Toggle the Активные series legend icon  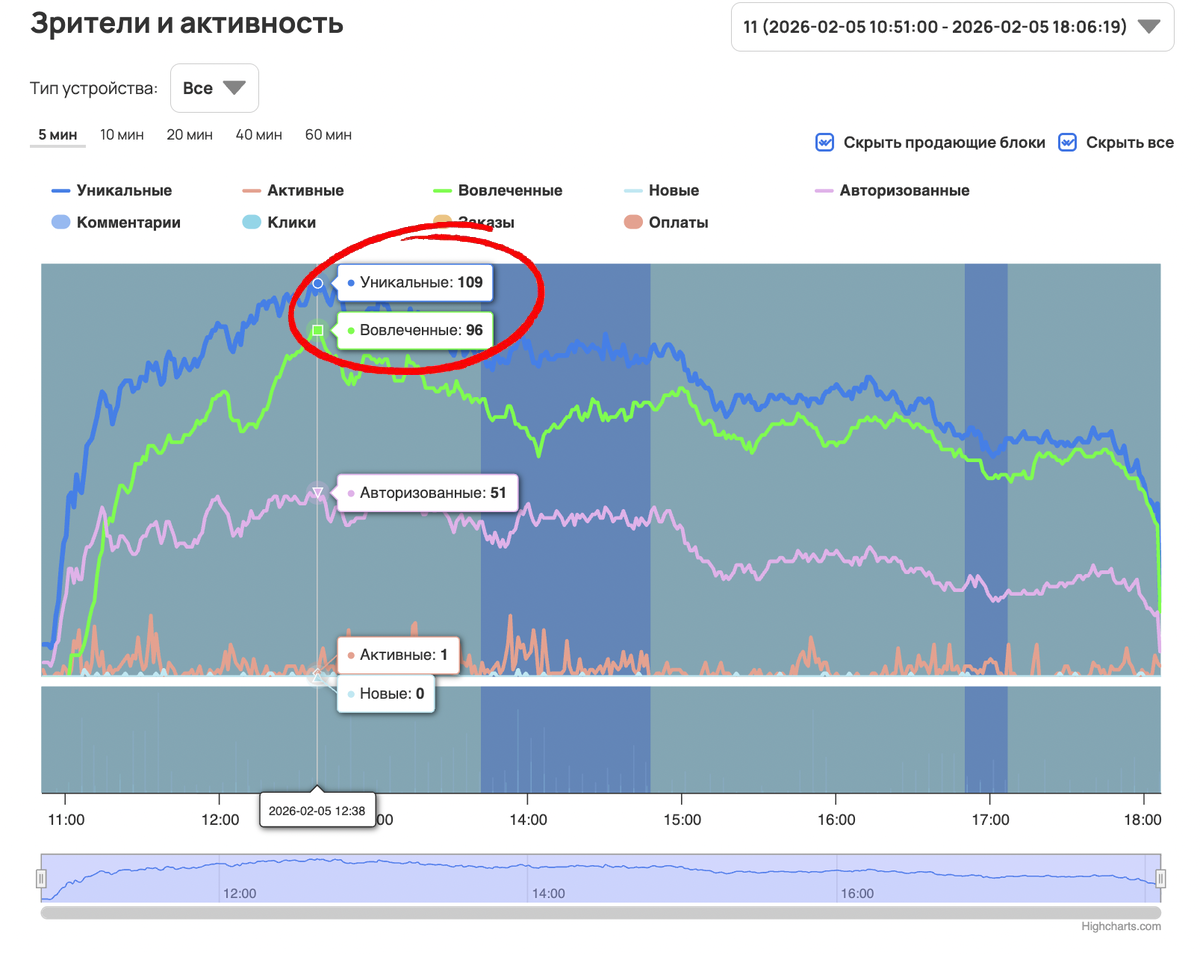pos(252,191)
